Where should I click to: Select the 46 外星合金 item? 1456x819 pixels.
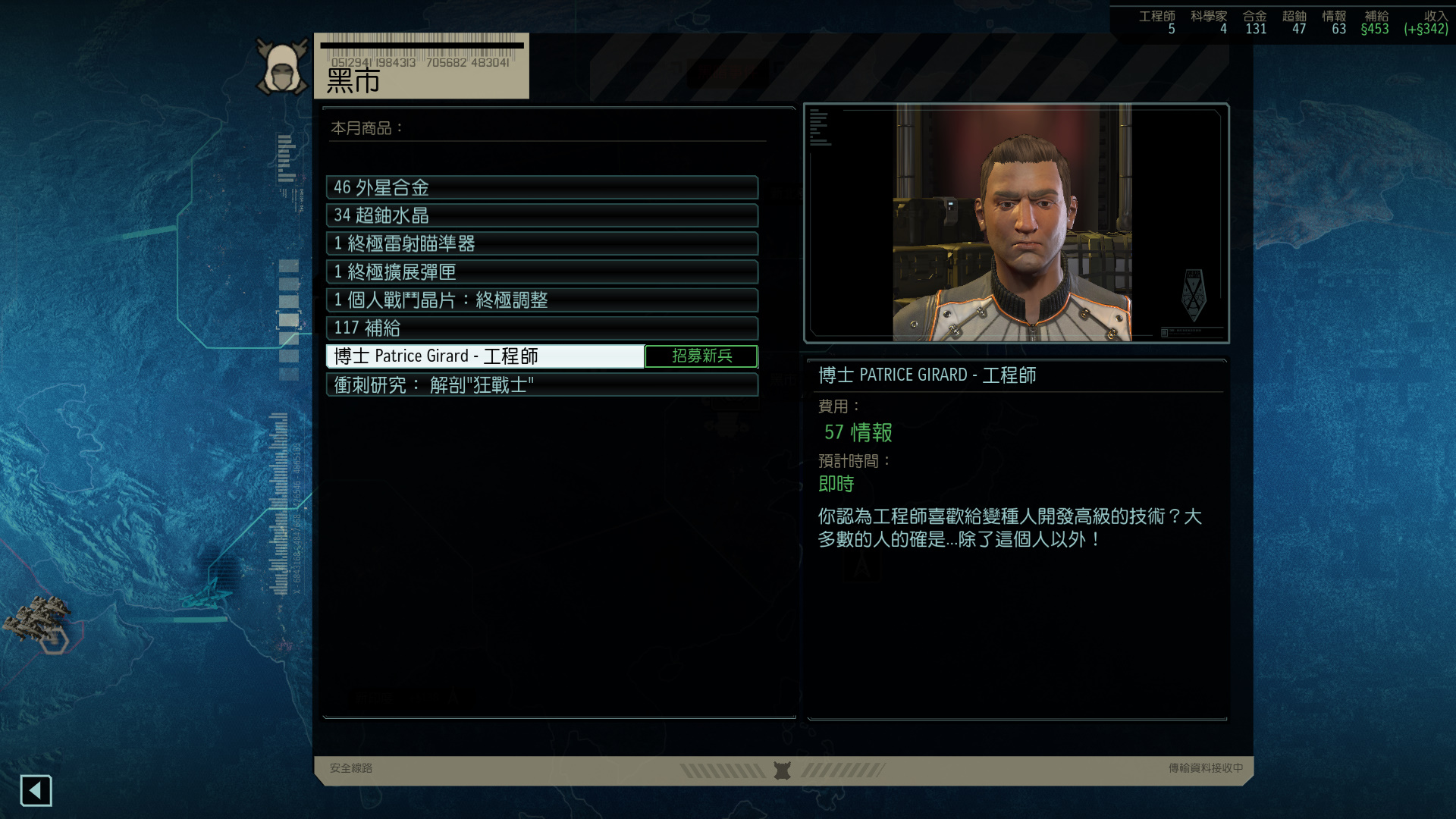[542, 187]
